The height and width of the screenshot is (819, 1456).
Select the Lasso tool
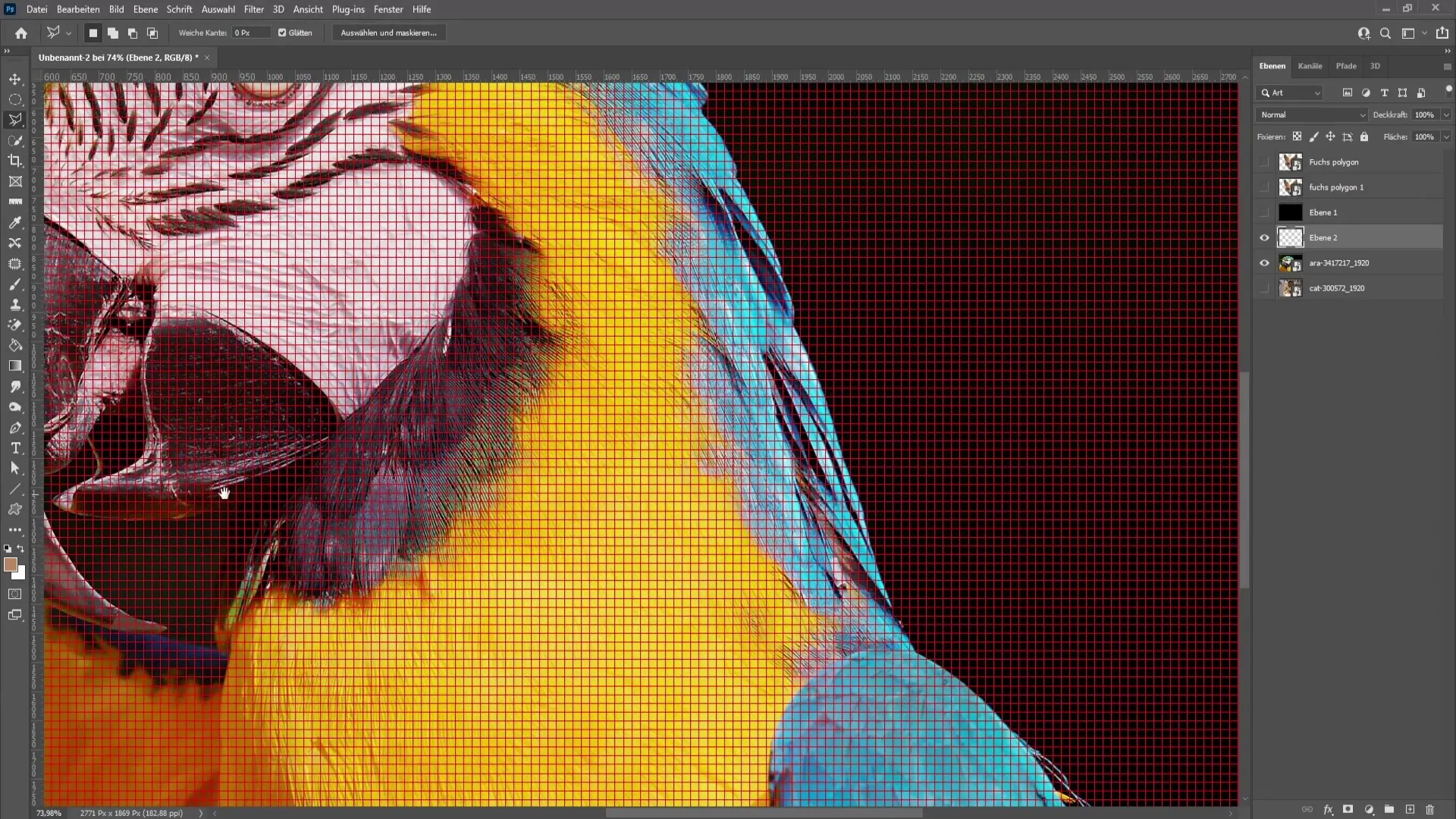pyautogui.click(x=15, y=119)
